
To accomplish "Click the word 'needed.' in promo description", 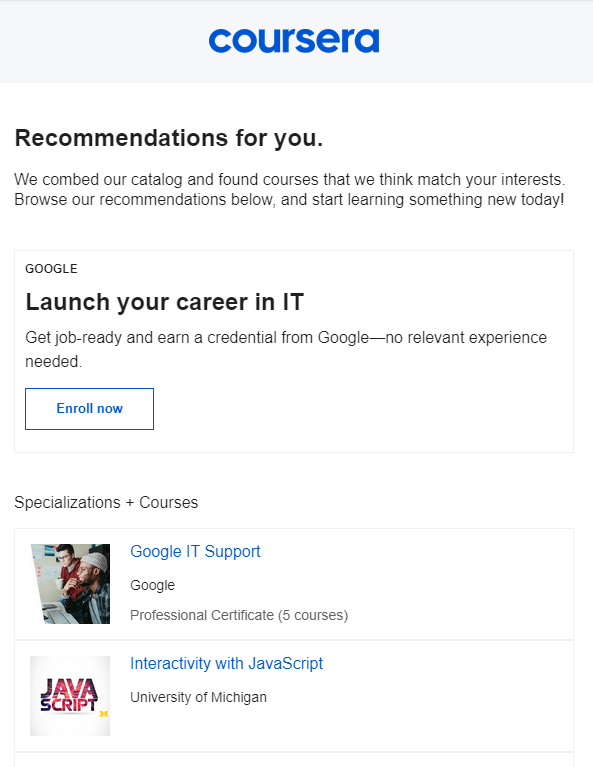I will (x=54, y=361).
